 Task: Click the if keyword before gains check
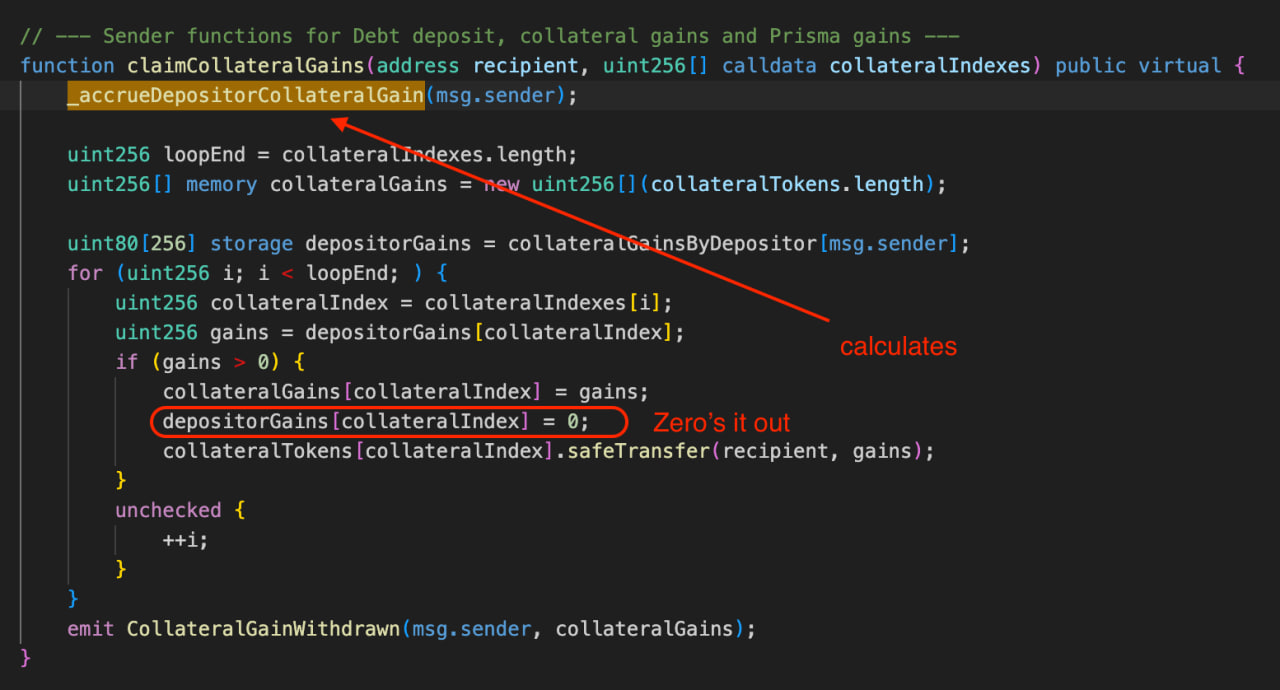point(126,362)
